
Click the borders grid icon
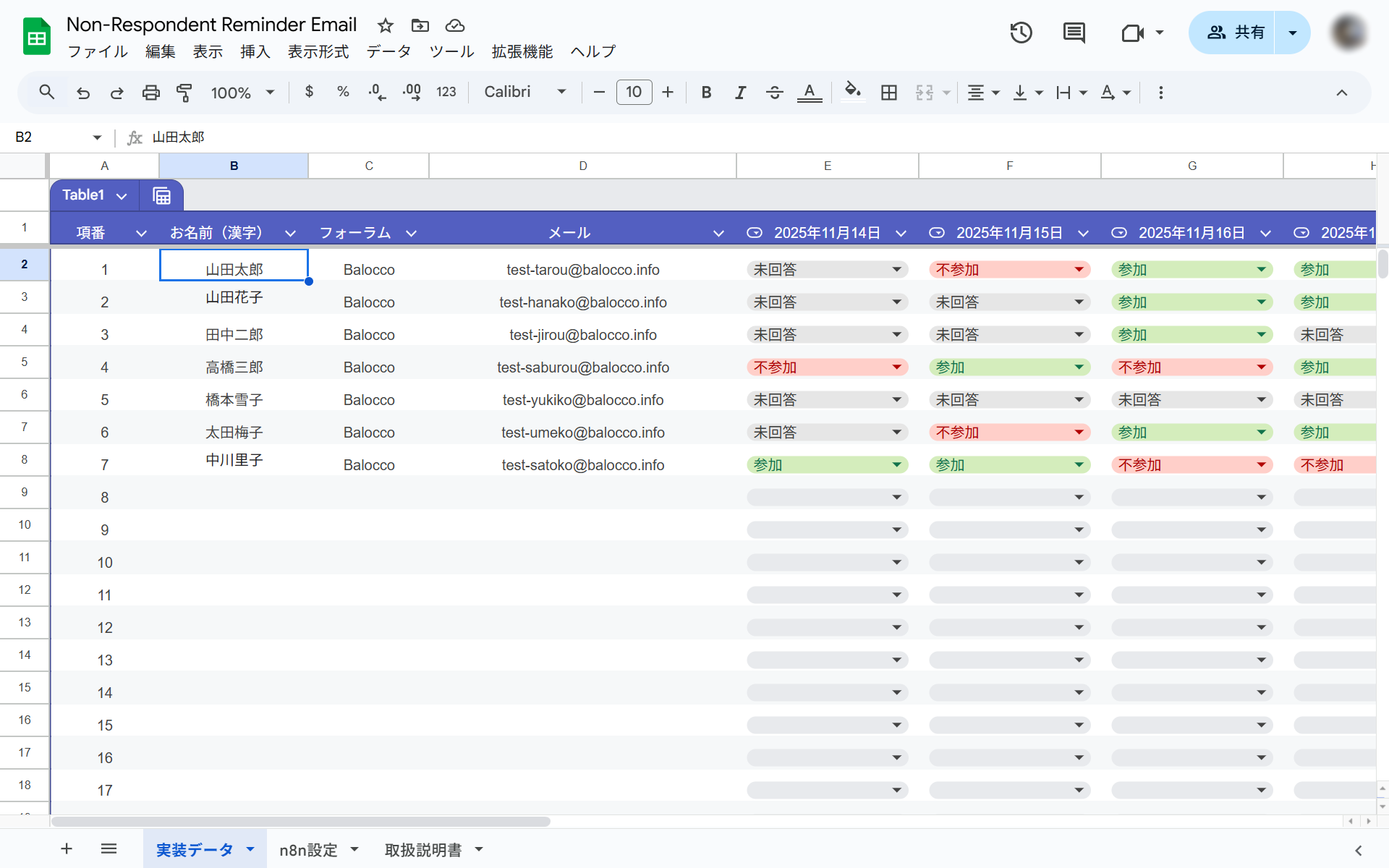point(889,93)
